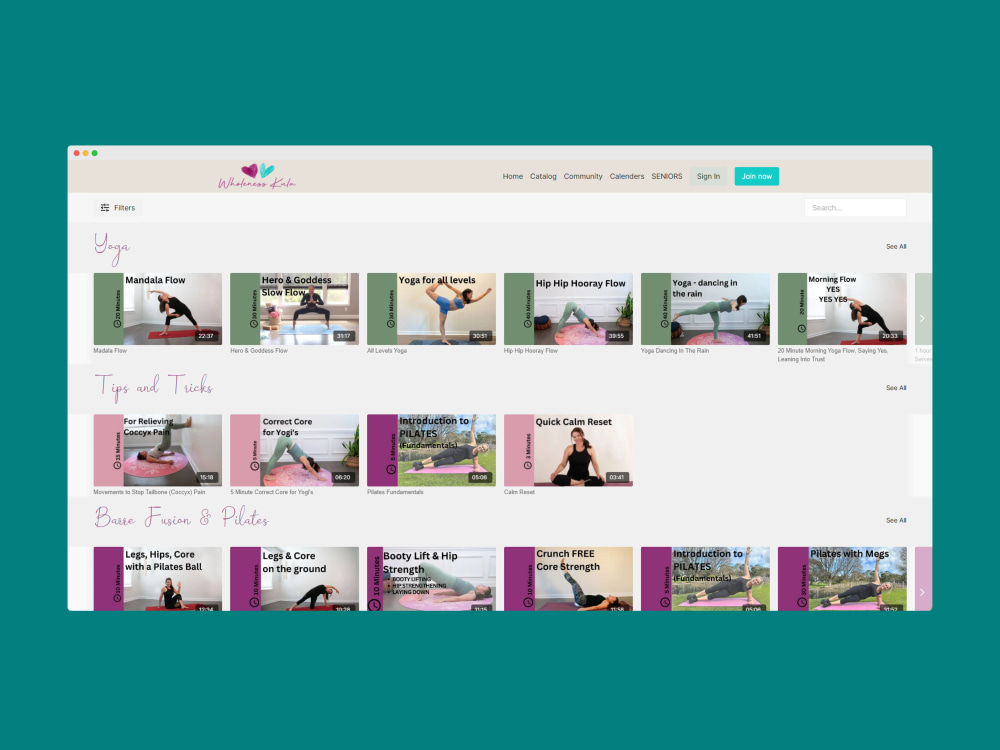Click the All Levels Yoga caption
The image size is (1000, 750).
click(386, 351)
